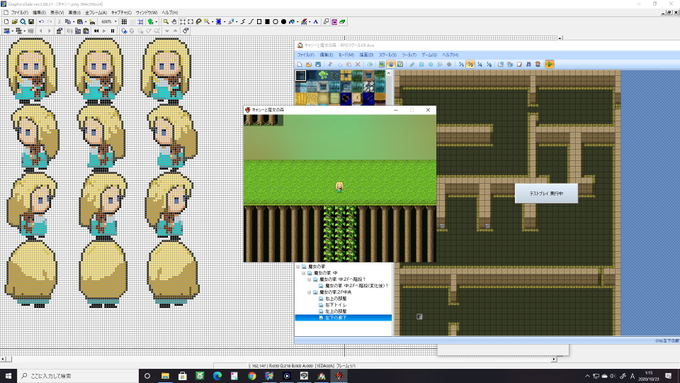Open RPG Maker Database icon
The height and width of the screenshot is (383, 680).
click(500, 64)
